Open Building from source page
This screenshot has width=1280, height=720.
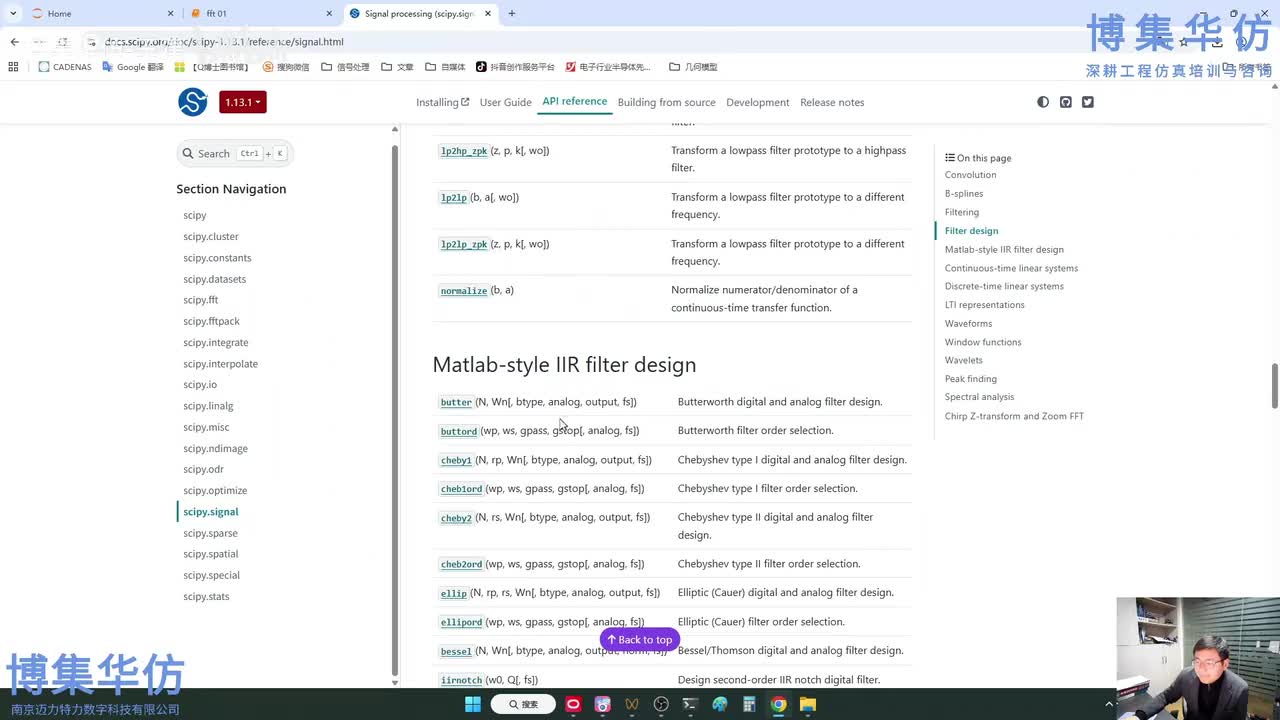tap(667, 102)
